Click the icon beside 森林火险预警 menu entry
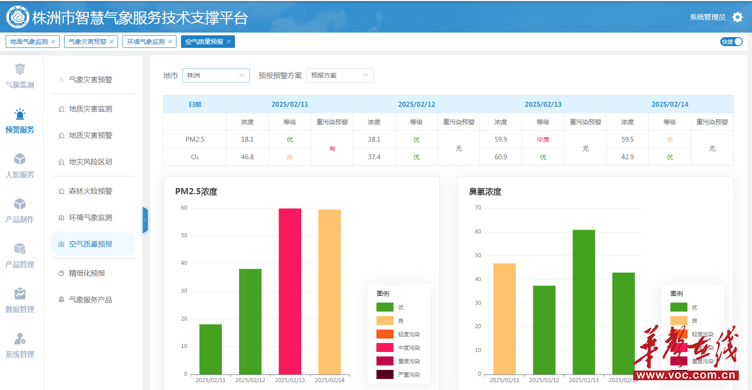 pyautogui.click(x=61, y=191)
